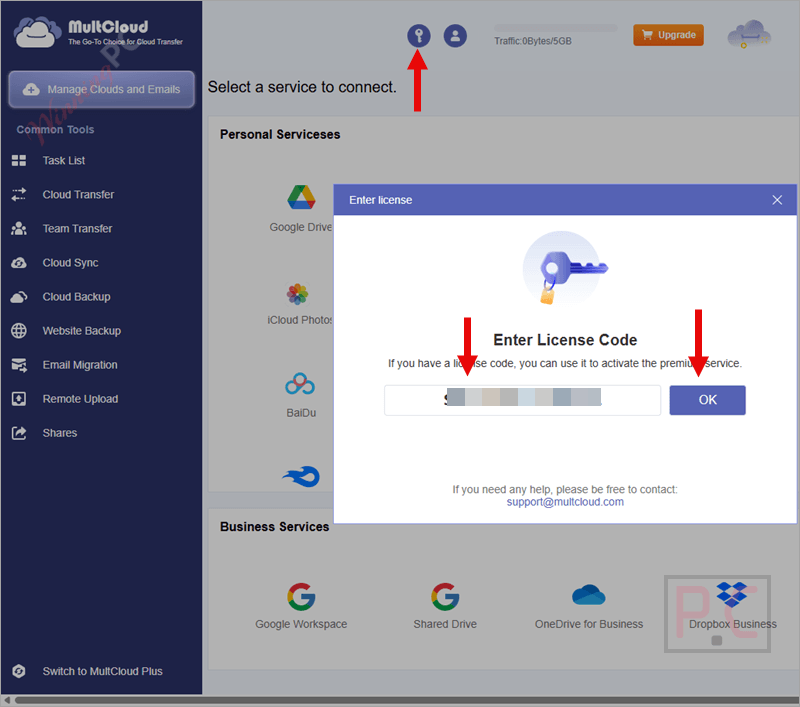Image resolution: width=800 pixels, height=707 pixels.
Task: Click the MultCloud Plus hexagon icon
Action: click(x=19, y=671)
